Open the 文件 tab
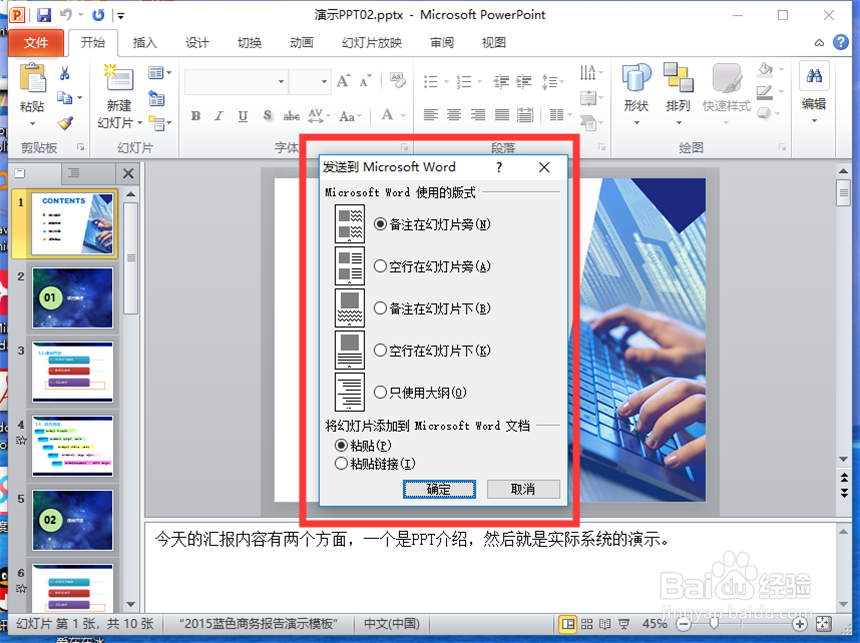This screenshot has height=643, width=860. (36, 43)
